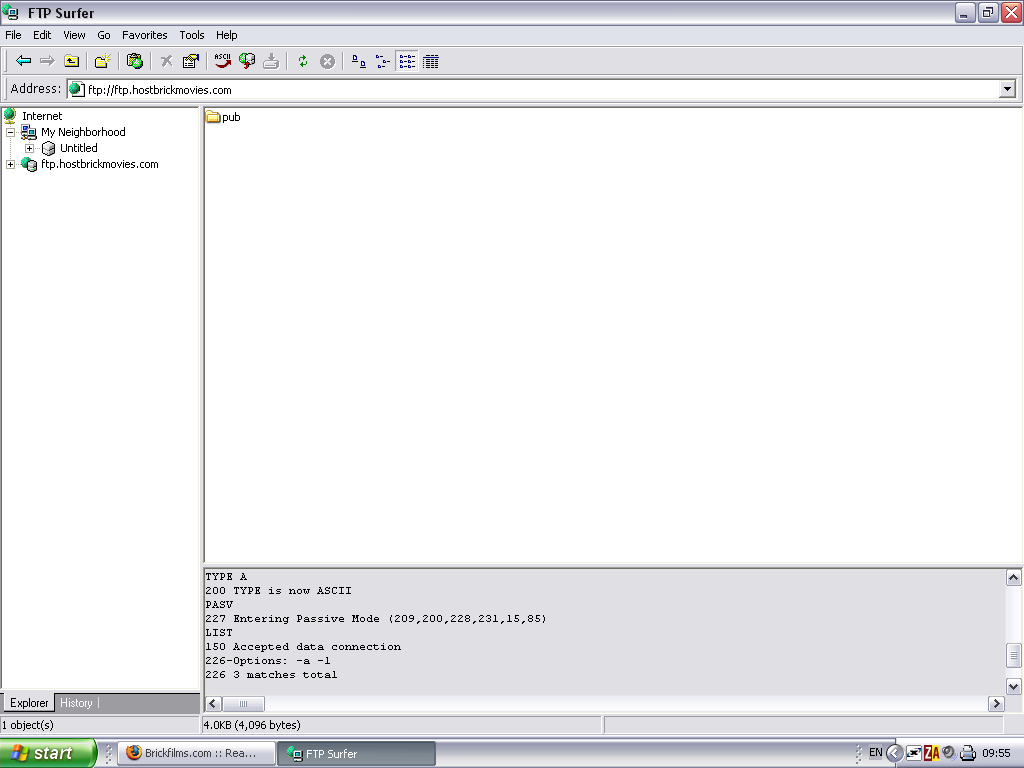Viewport: 1024px width, 768px height.
Task: Switch to Details view
Action: 431,61
